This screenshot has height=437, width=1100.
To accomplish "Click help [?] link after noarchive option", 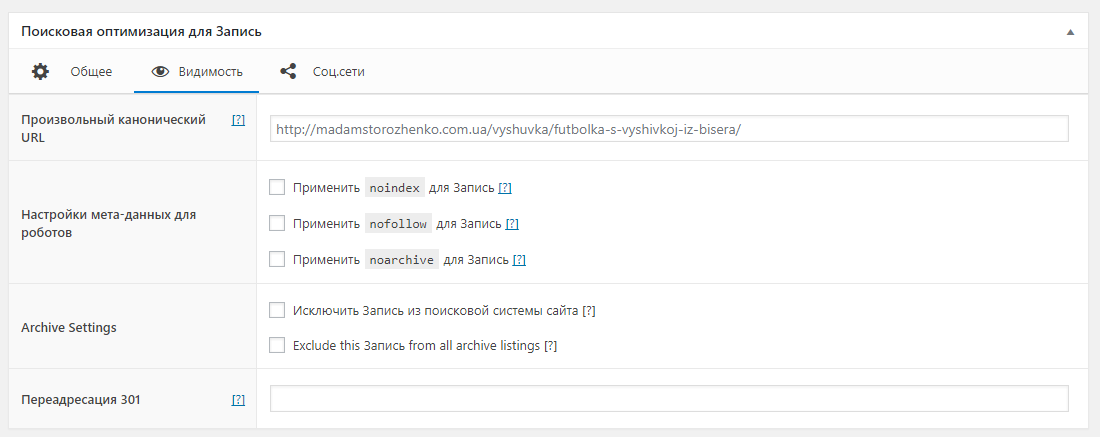I will point(519,260).
